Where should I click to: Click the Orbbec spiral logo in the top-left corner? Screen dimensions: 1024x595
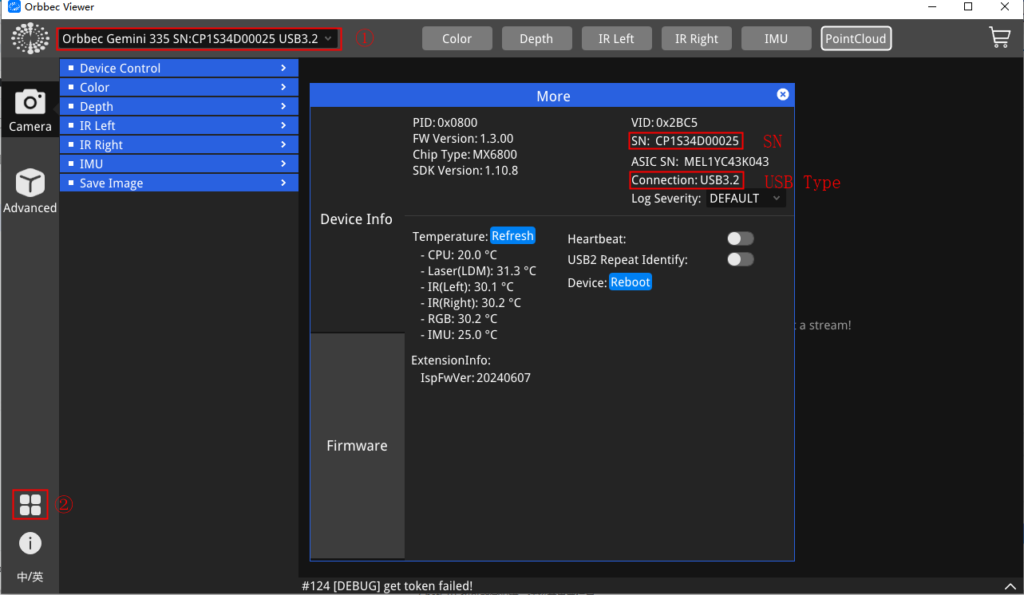tap(30, 38)
